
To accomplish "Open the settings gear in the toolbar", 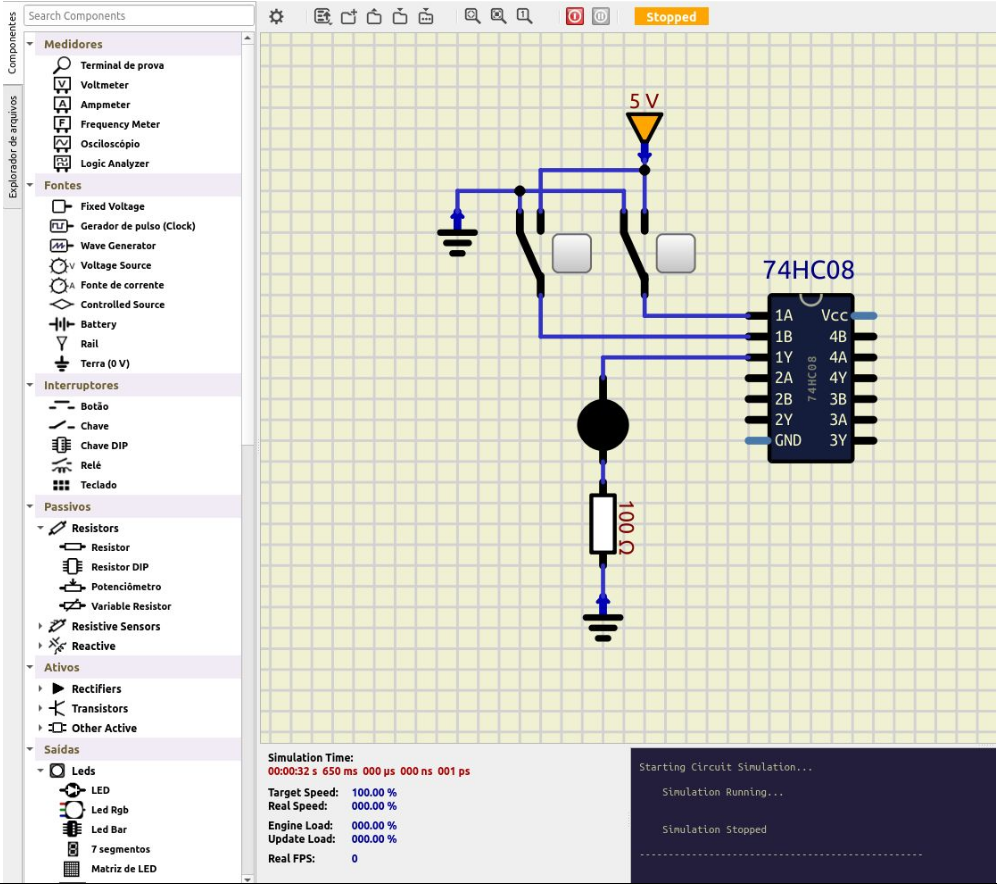I will coord(277,17).
